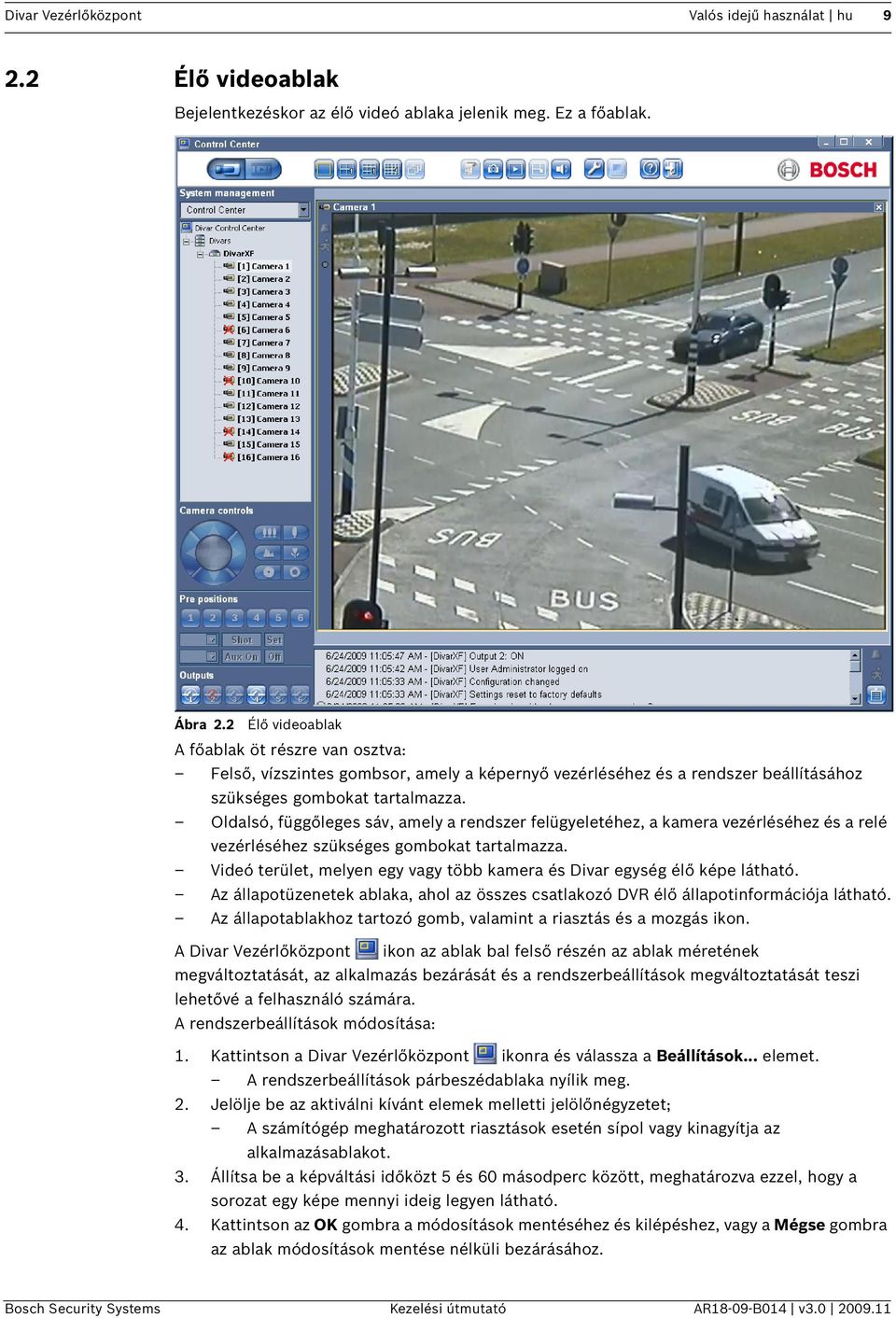896x1318 pixels.
Task: Click iris open button in camera controls
Action: (x=295, y=571)
